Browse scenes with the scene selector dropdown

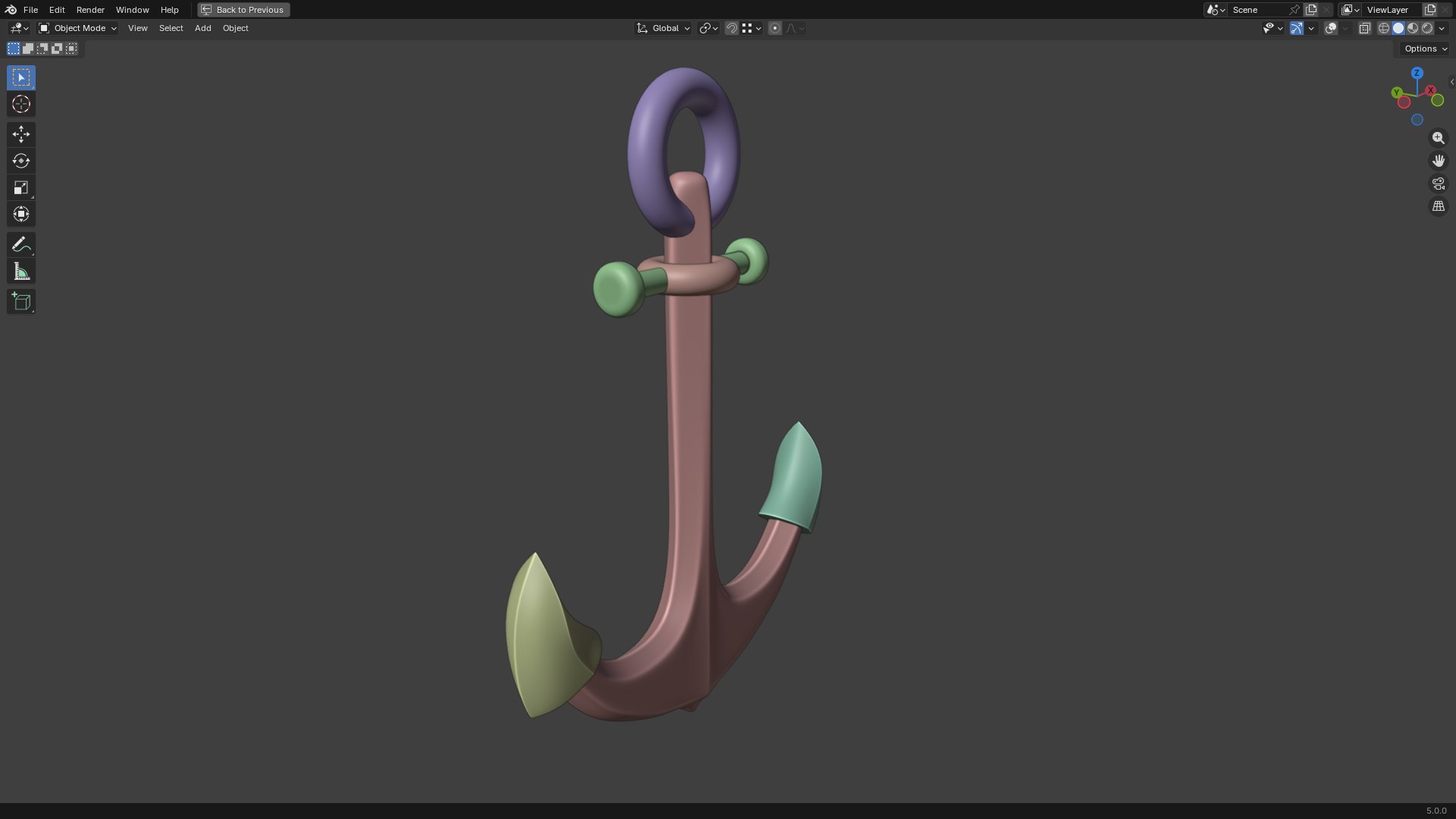[1216, 10]
